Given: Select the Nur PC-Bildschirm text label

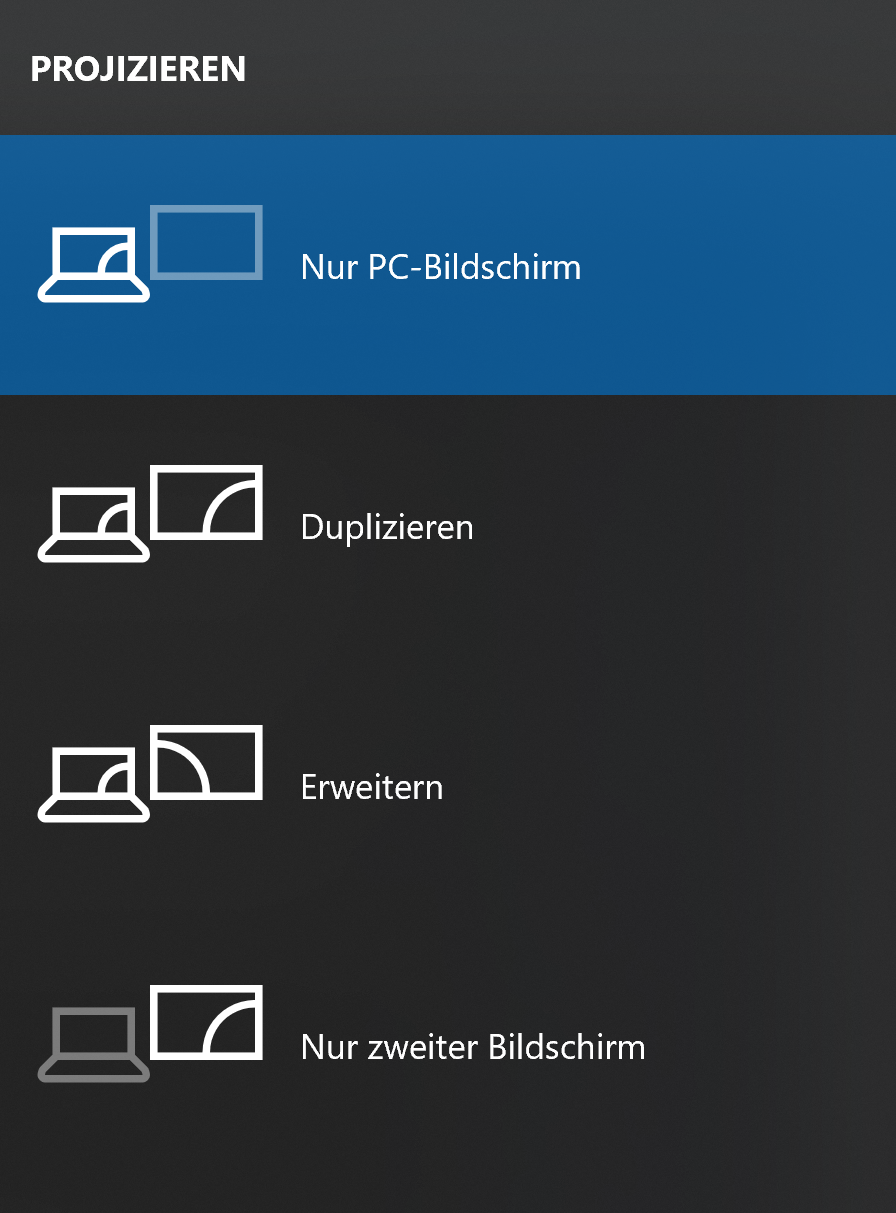Looking at the screenshot, I should click(441, 267).
